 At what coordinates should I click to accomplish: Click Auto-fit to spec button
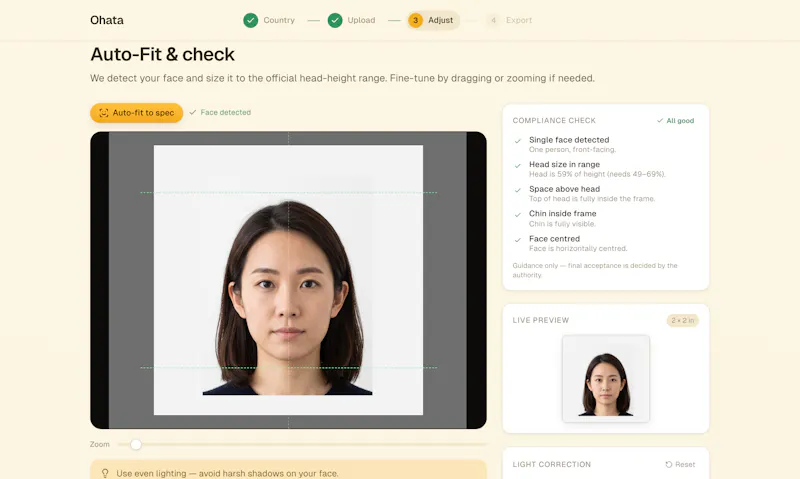(136, 113)
